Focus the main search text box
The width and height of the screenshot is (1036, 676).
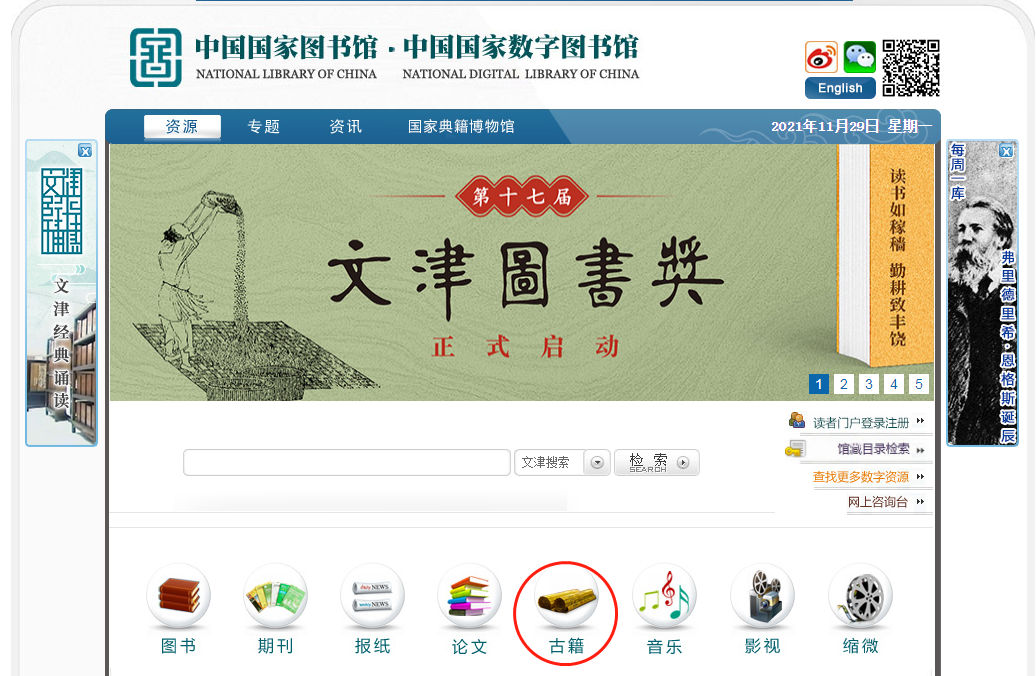click(x=347, y=463)
